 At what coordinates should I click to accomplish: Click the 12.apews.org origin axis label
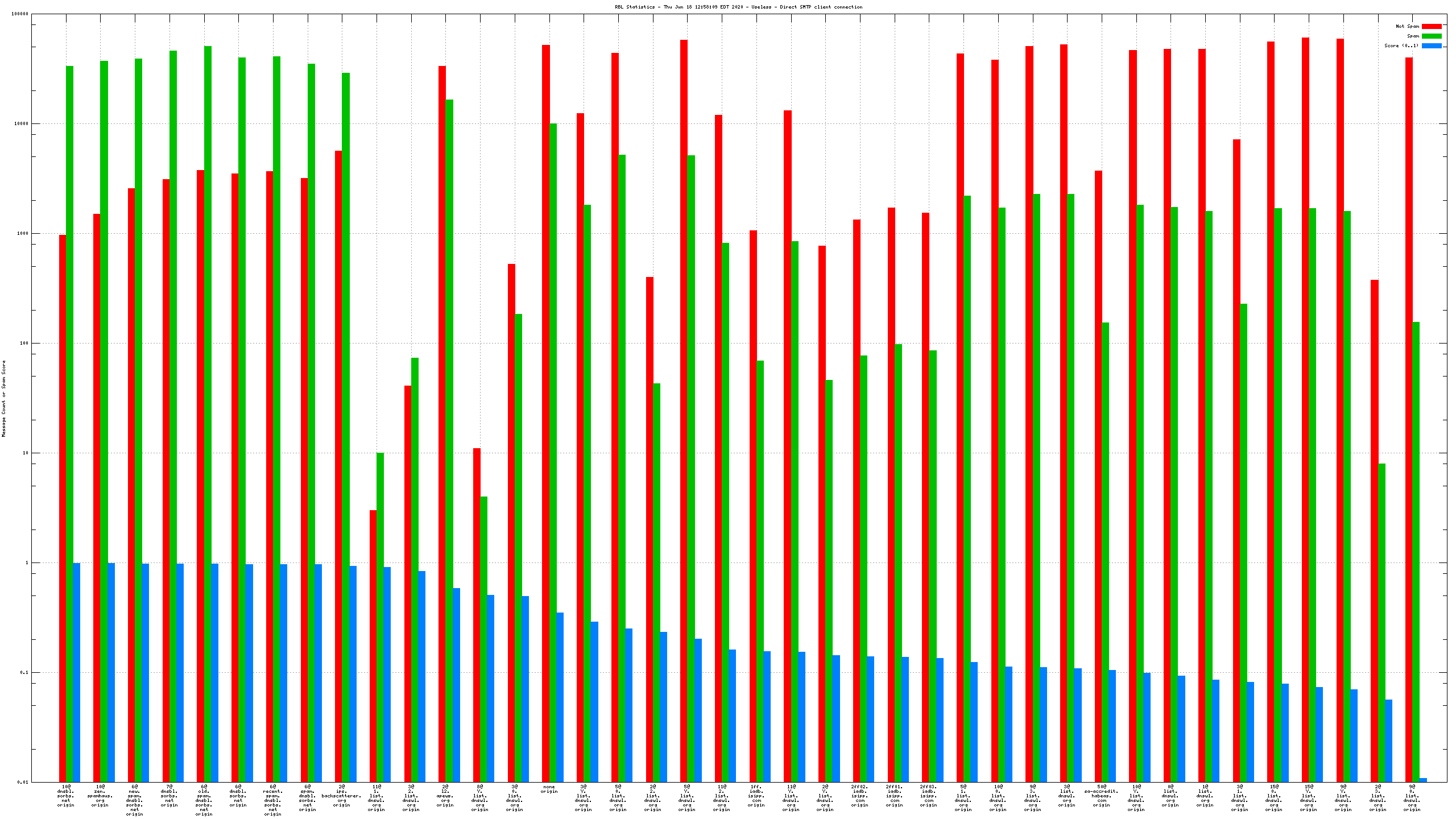(445, 796)
